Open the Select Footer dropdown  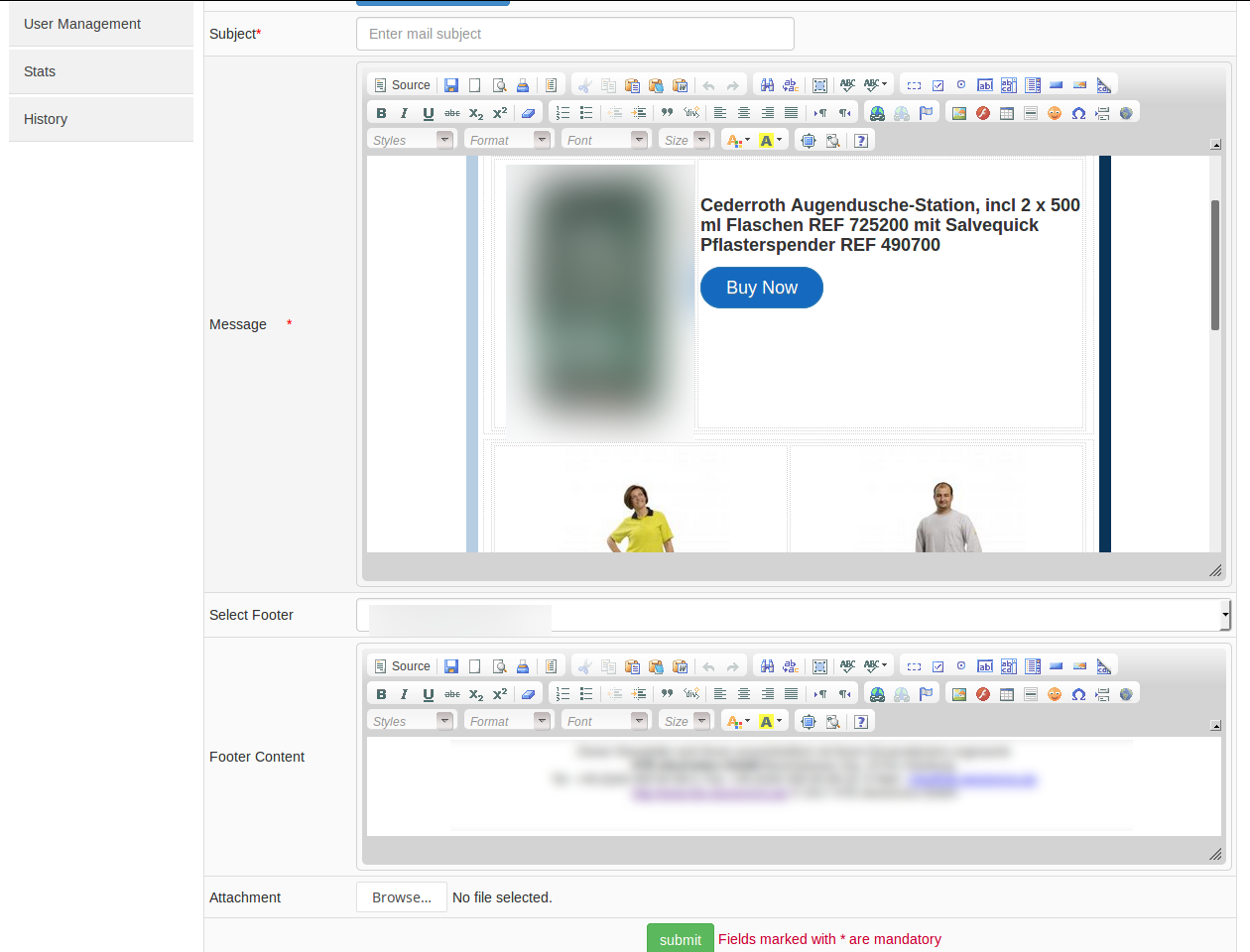[x=794, y=615]
